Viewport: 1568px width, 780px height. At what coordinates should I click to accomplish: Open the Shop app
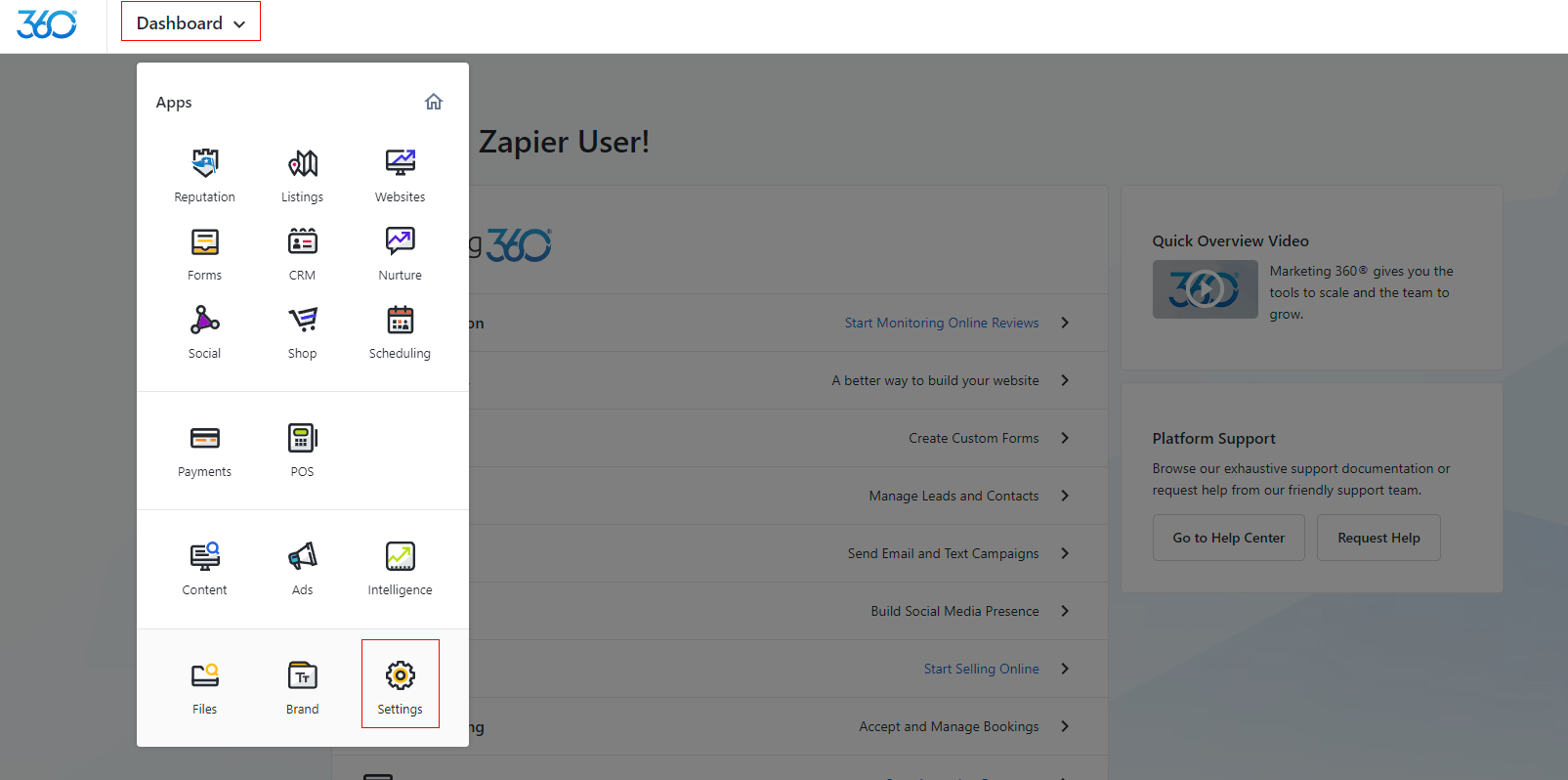(302, 332)
